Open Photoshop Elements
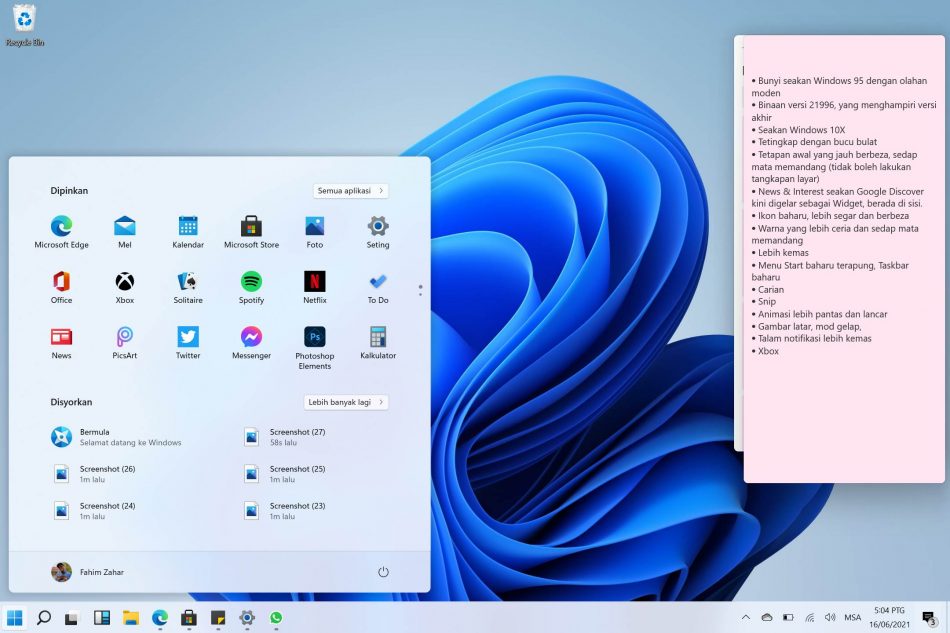 [314, 348]
